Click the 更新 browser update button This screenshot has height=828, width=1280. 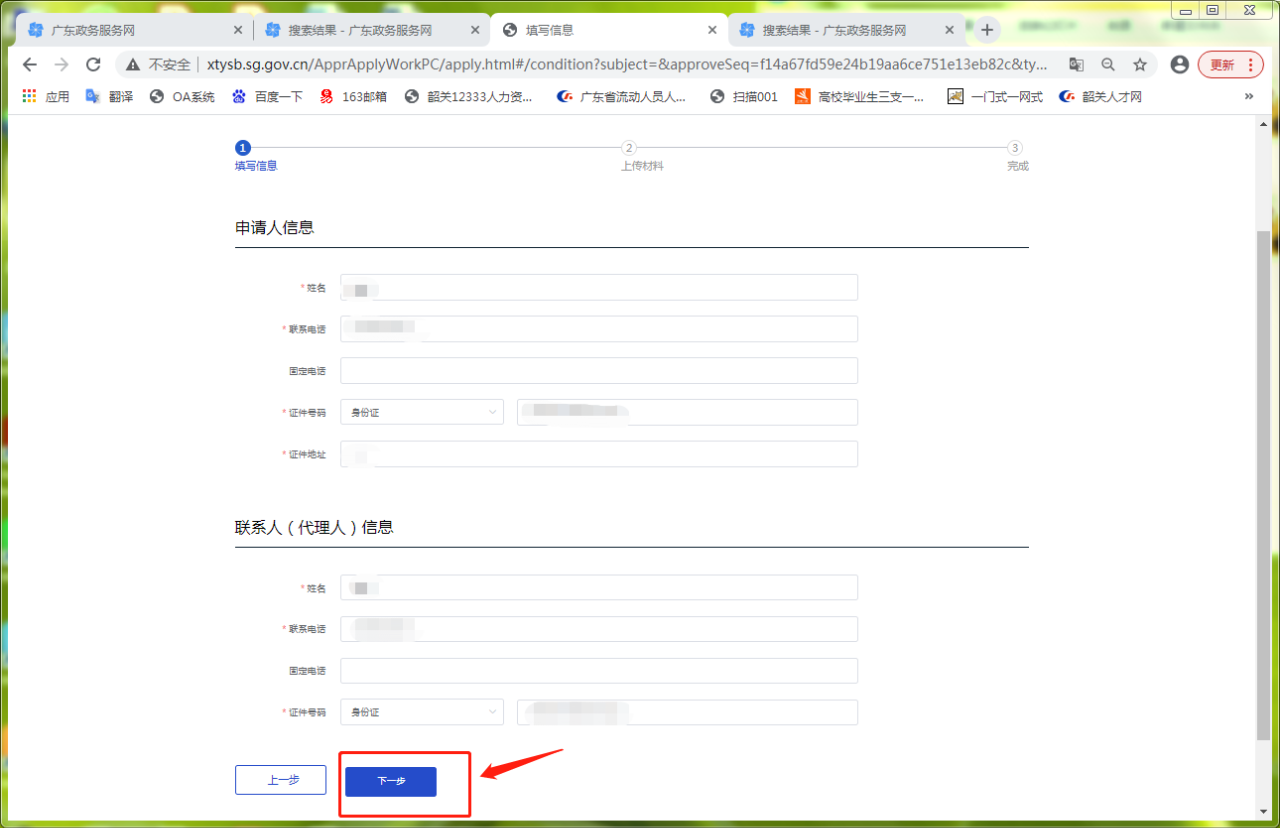[x=1230, y=65]
